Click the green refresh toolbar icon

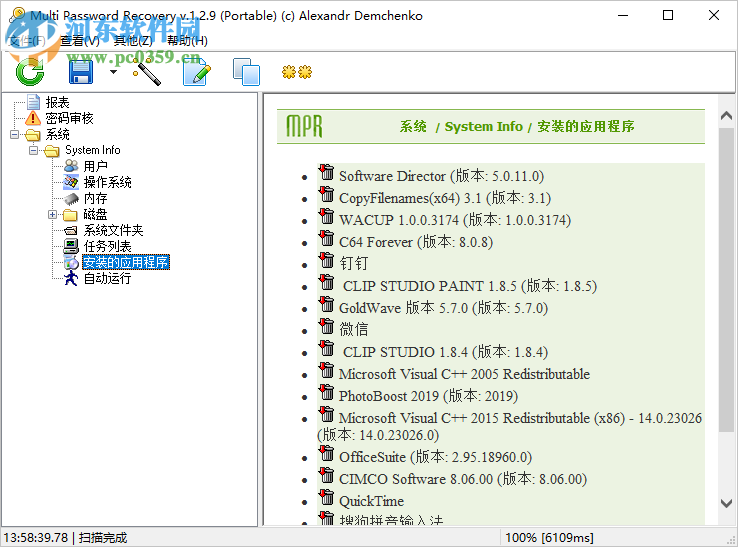(x=30, y=72)
